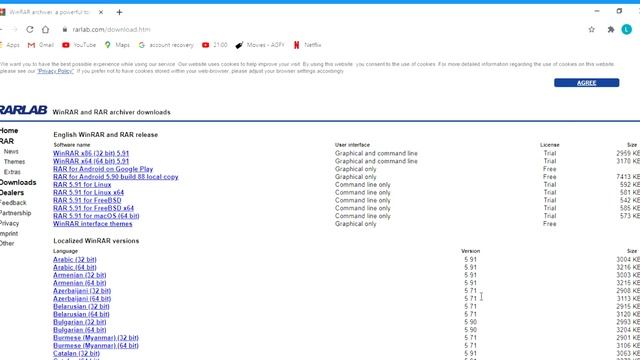Viewport: 640px width, 360px height.
Task: Click the RARLAB logo
Action: point(23,110)
